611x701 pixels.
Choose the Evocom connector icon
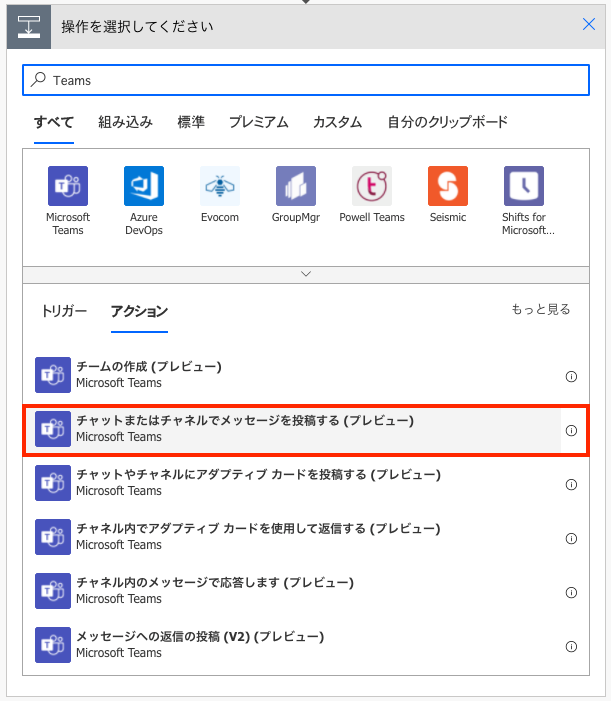(220, 186)
